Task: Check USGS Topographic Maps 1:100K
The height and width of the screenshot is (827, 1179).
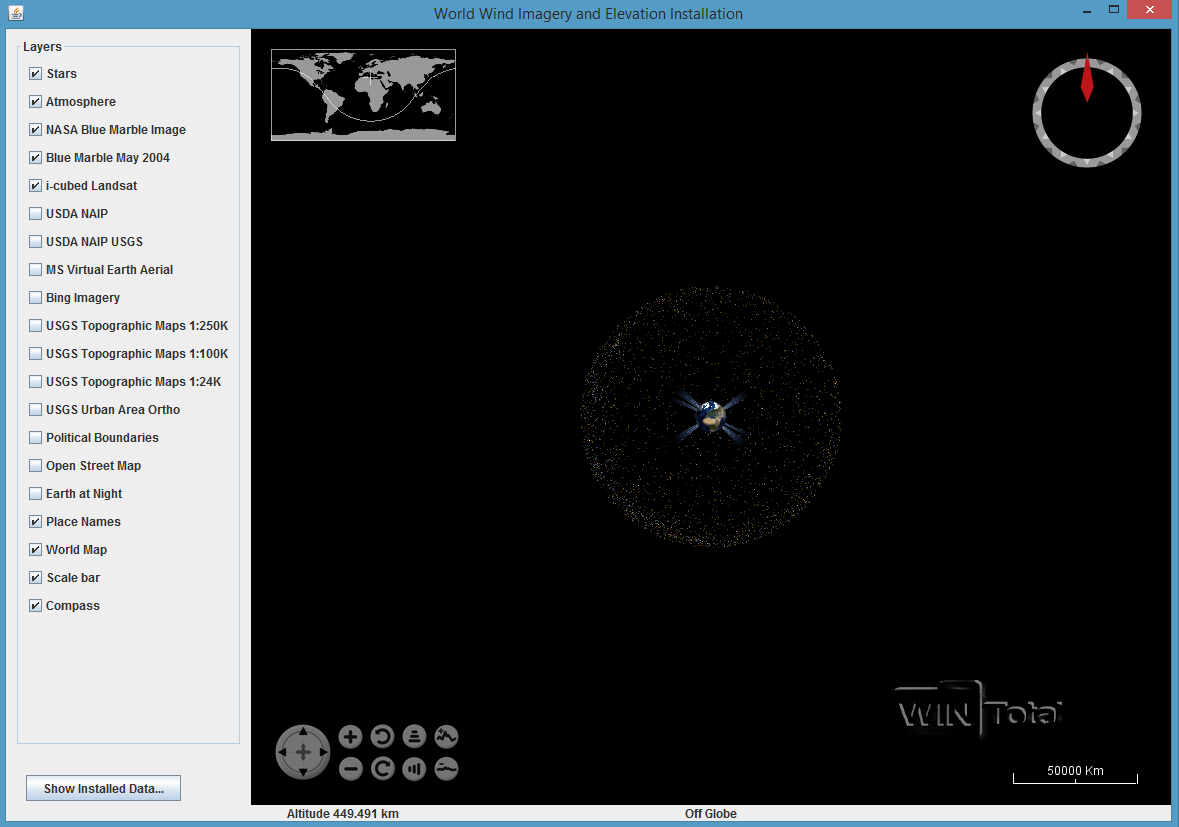Action: 35,353
